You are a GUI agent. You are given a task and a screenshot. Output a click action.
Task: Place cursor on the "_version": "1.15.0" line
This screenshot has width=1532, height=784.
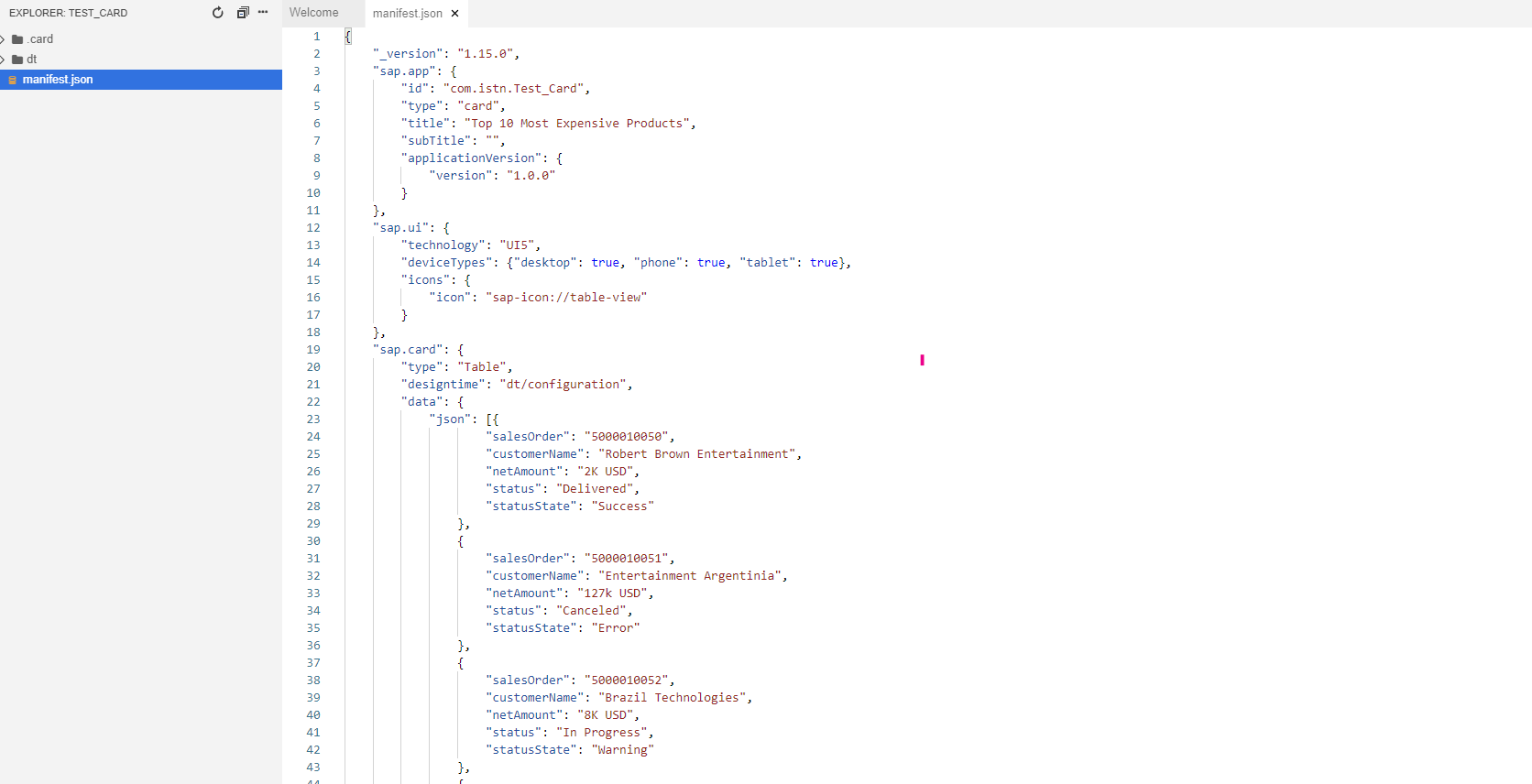[446, 54]
